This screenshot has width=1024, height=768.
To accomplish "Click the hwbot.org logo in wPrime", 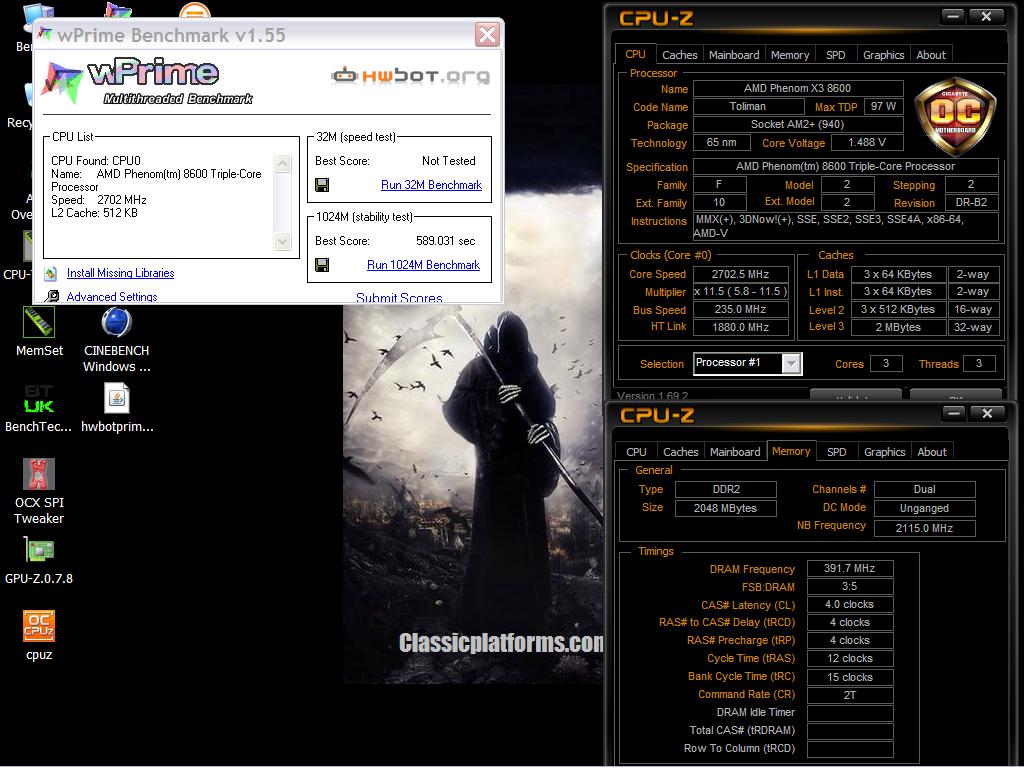I will [x=411, y=76].
